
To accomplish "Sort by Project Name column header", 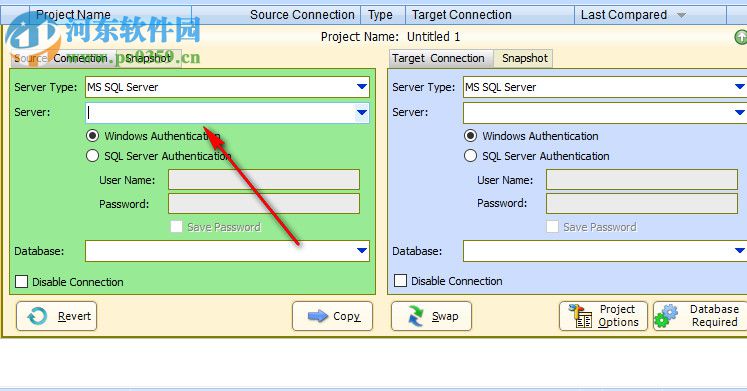I will pos(111,15).
